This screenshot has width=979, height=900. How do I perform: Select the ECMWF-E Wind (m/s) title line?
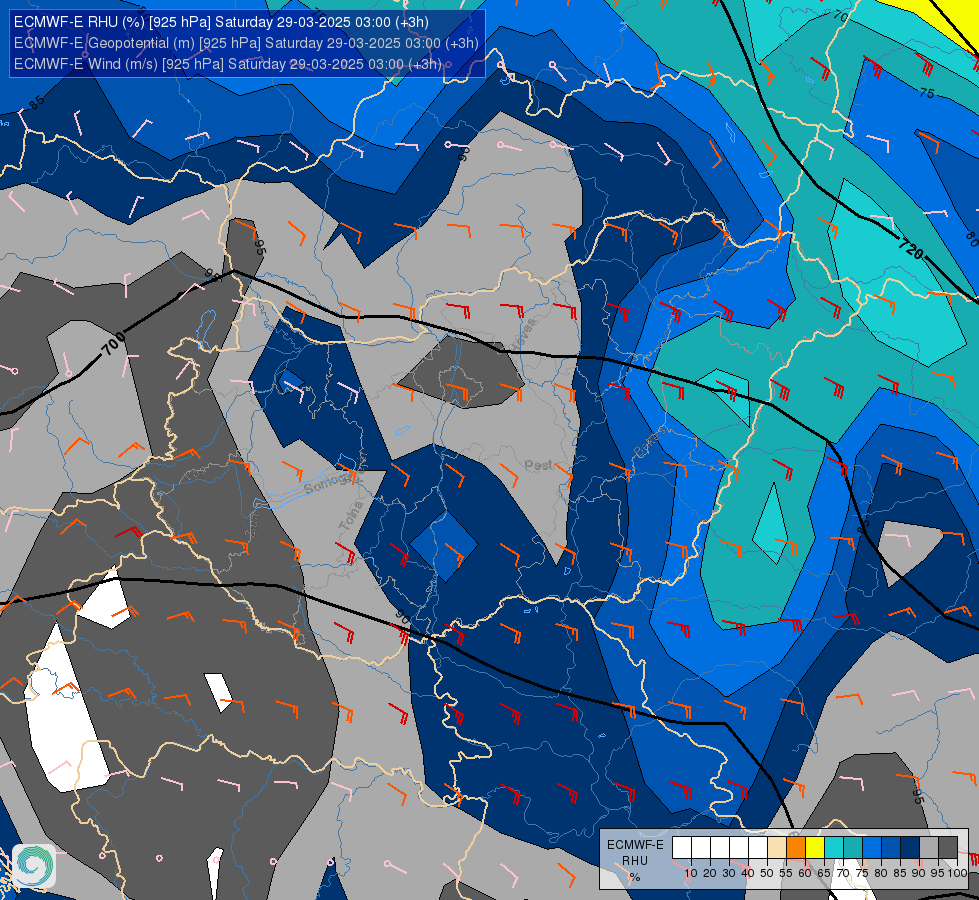227,64
